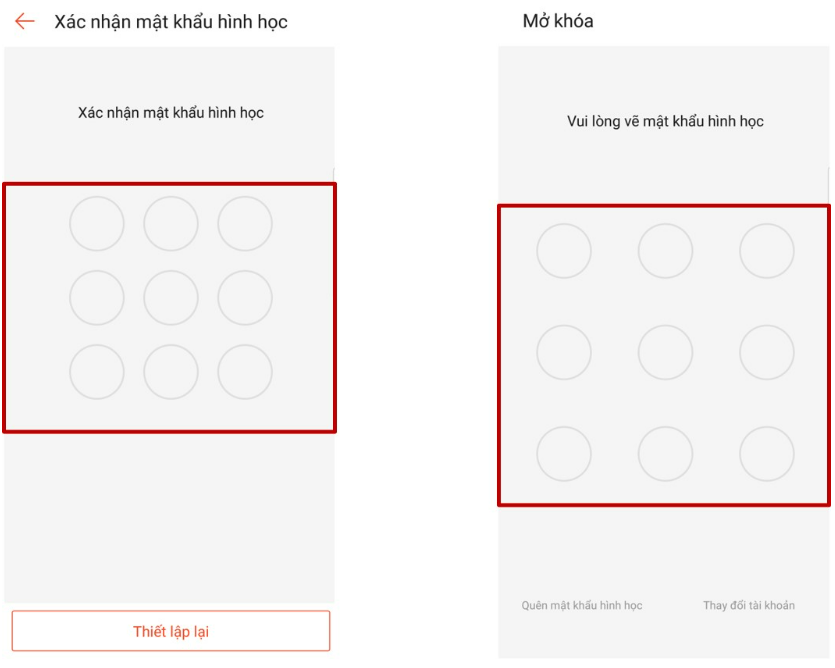Select center pattern dot on Mở khóa screen
835x668 pixels.
tap(666, 352)
